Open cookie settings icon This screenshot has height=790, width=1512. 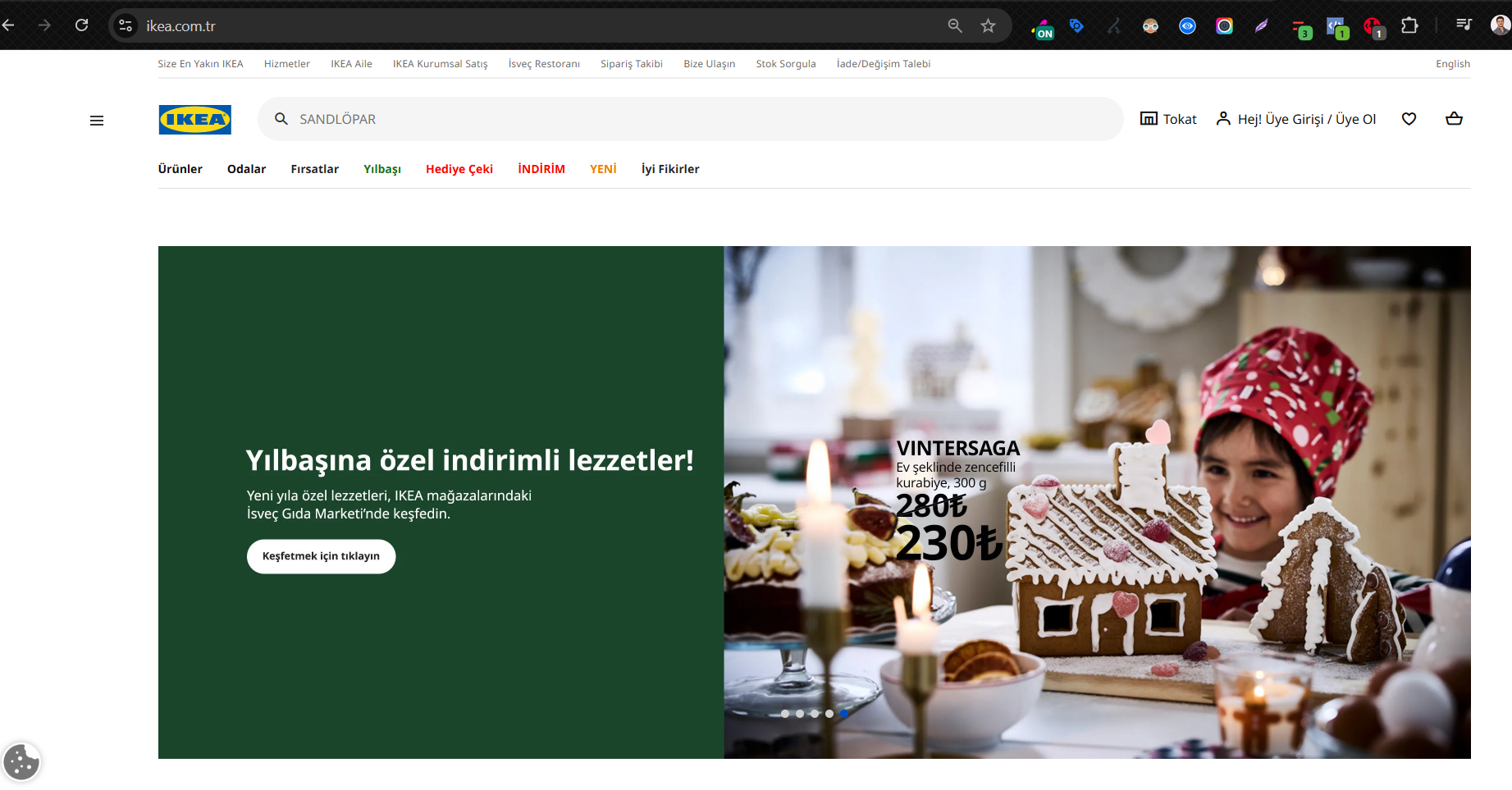point(21,762)
